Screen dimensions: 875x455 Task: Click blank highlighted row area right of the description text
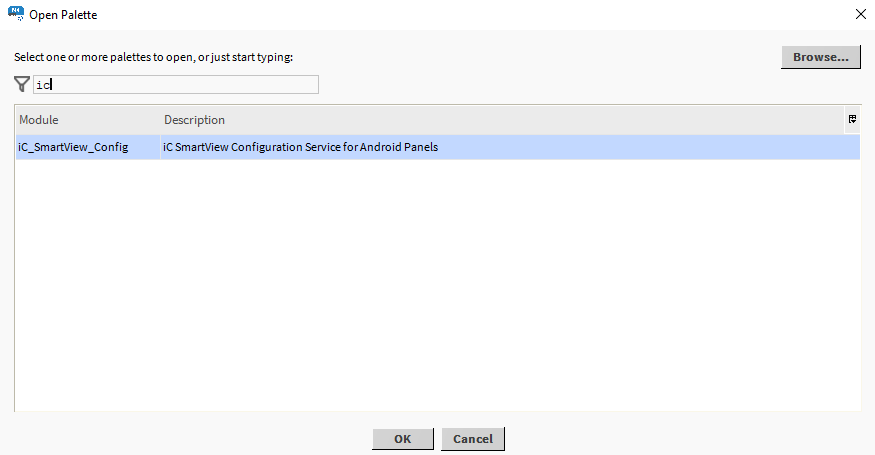[650, 148]
